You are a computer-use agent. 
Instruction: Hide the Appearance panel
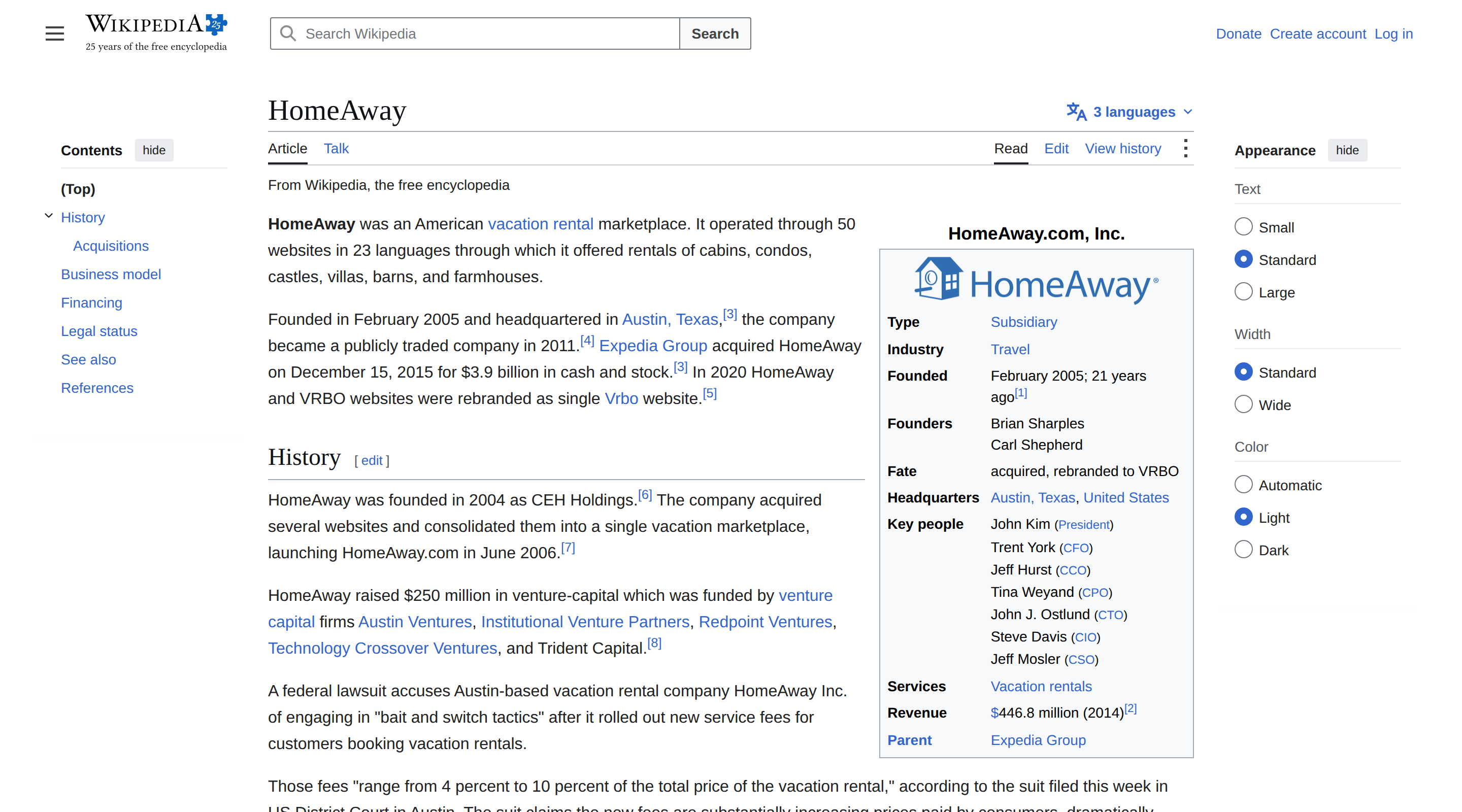tap(1347, 150)
